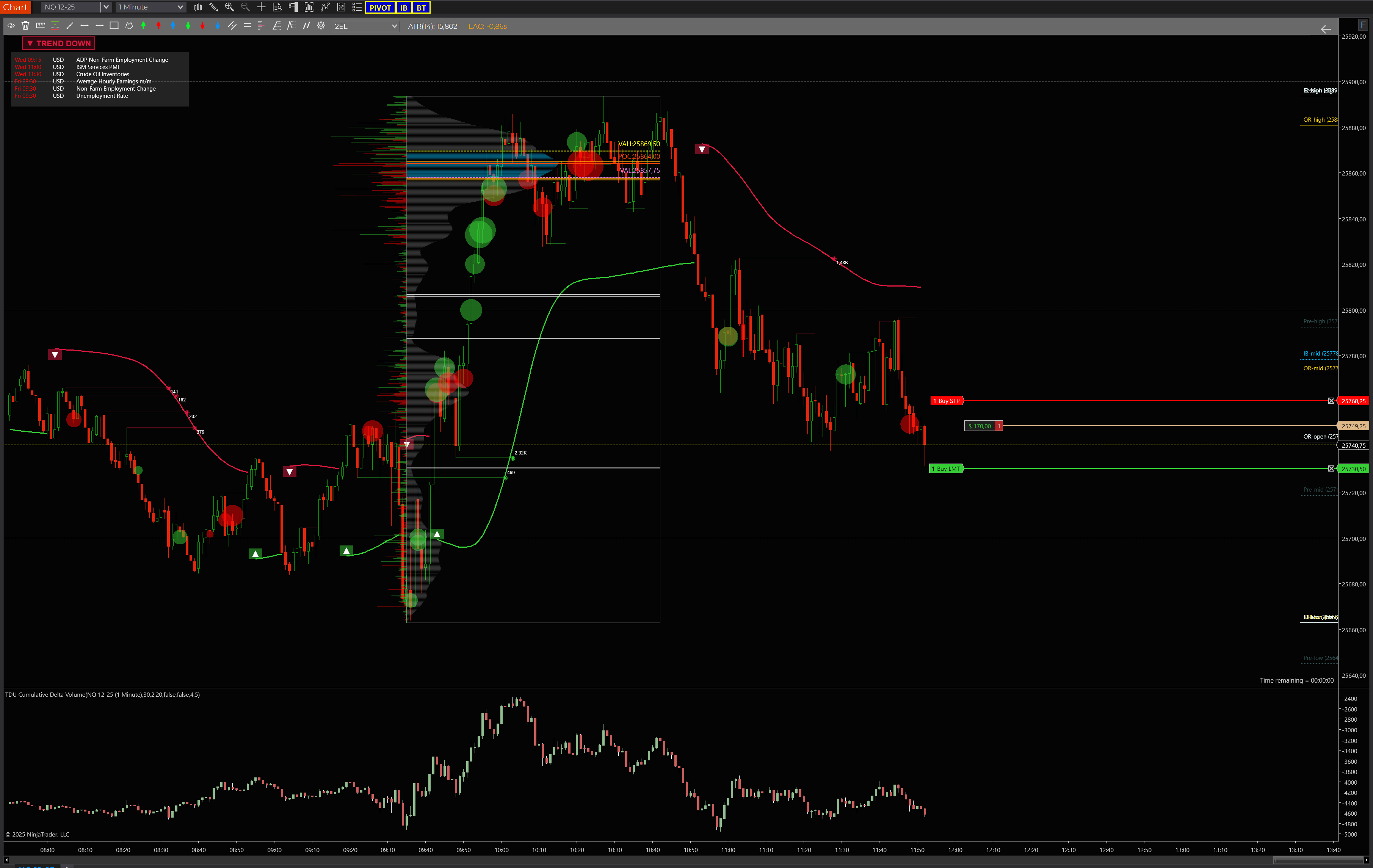Viewport: 1373px width, 868px height.
Task: Click the trash can remove drawings icon
Action: click(x=26, y=26)
